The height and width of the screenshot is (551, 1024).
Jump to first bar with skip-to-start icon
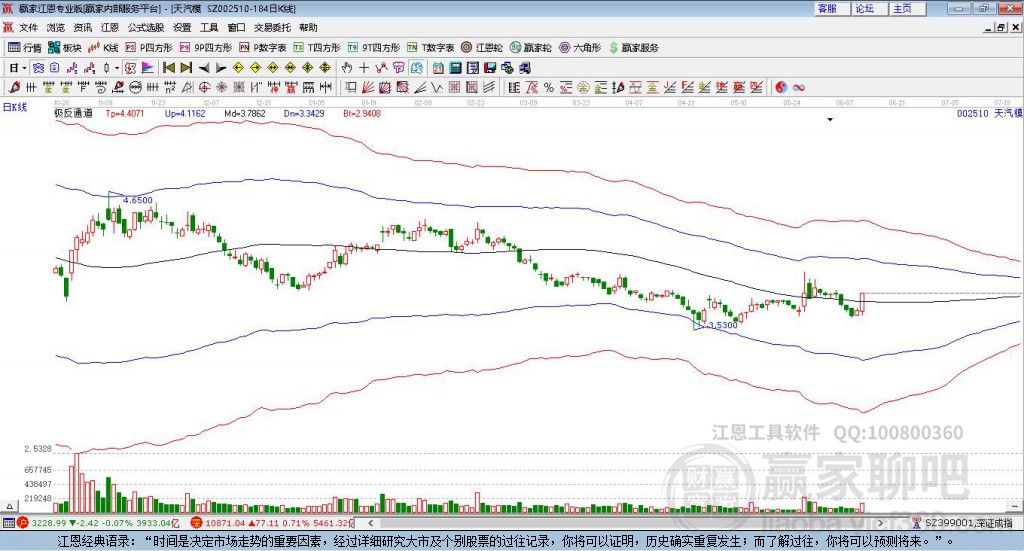(168, 68)
